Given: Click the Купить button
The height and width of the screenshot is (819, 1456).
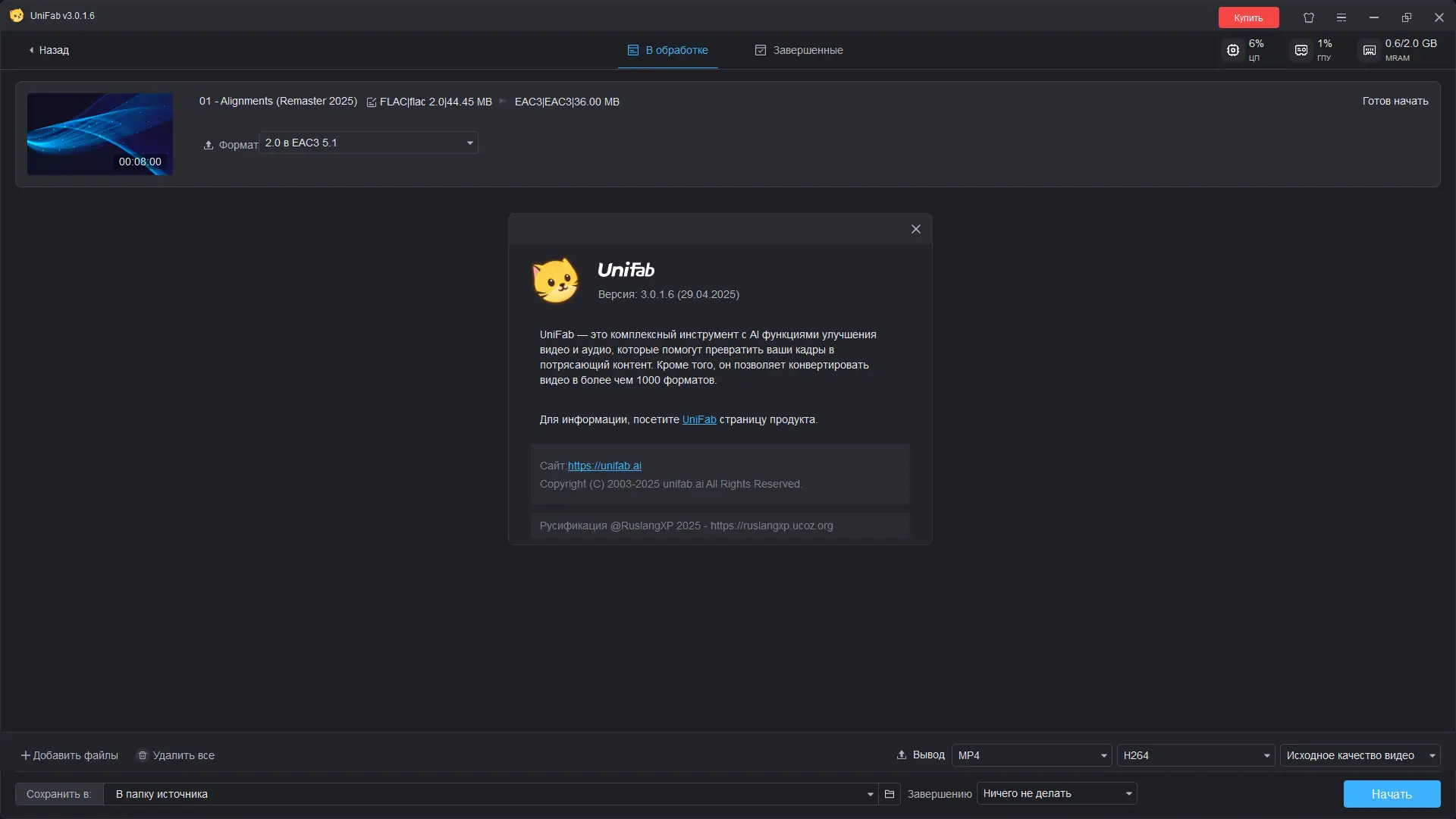Looking at the screenshot, I should (1248, 17).
